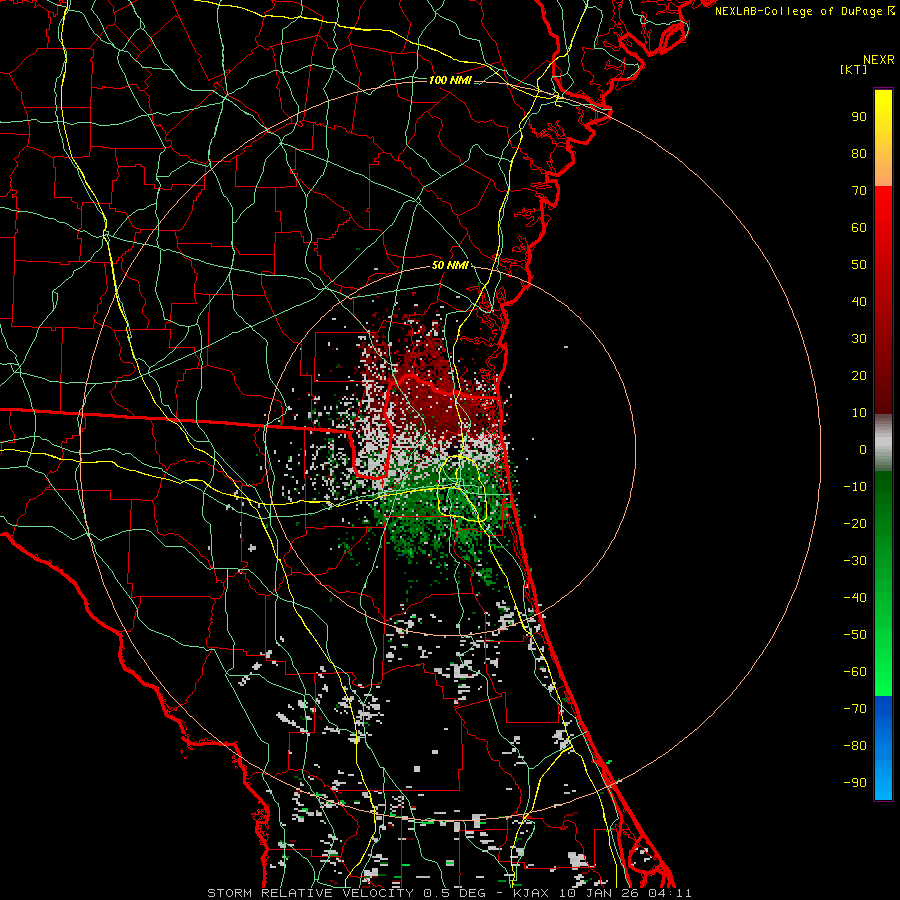Click the blue bottom segment of the color bar
The height and width of the screenshot is (900, 900).
pos(883,747)
